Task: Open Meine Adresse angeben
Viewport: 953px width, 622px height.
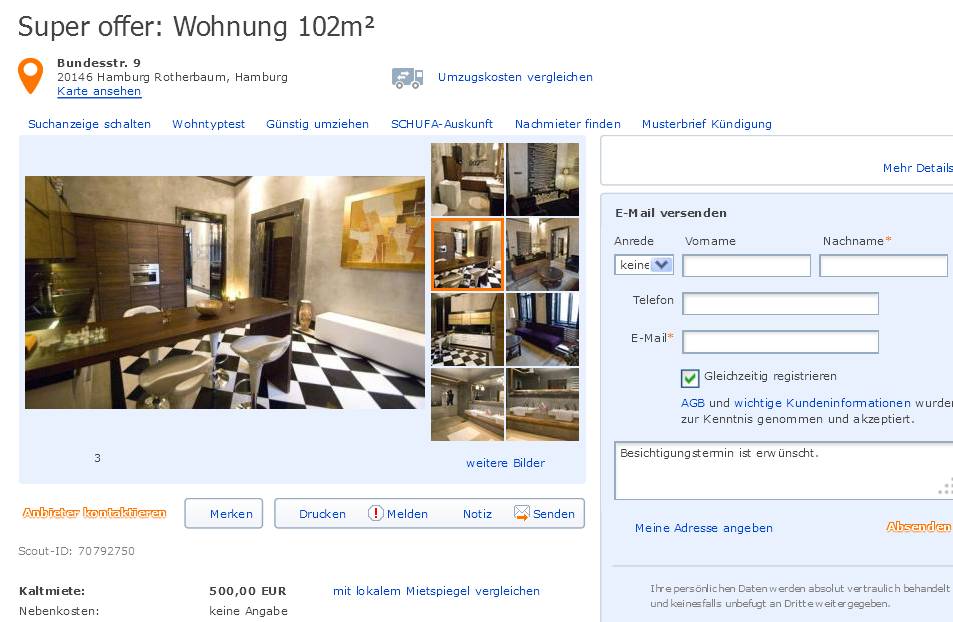Action: coord(704,528)
